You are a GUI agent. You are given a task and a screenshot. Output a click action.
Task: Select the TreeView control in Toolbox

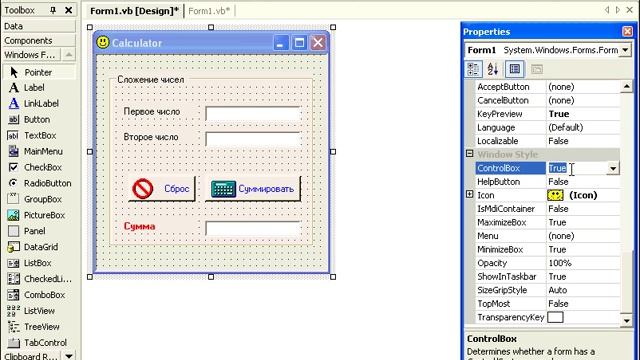39,327
